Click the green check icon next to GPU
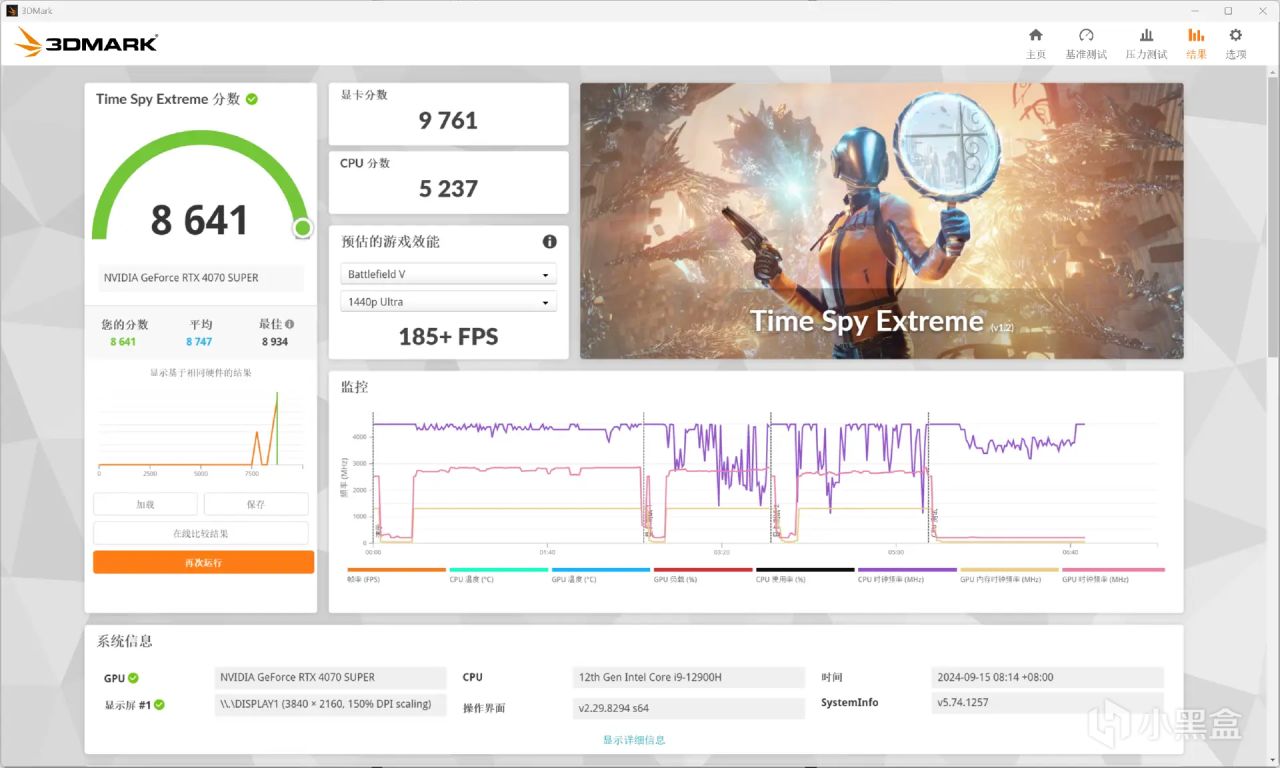This screenshot has height=768, width=1280. click(134, 678)
